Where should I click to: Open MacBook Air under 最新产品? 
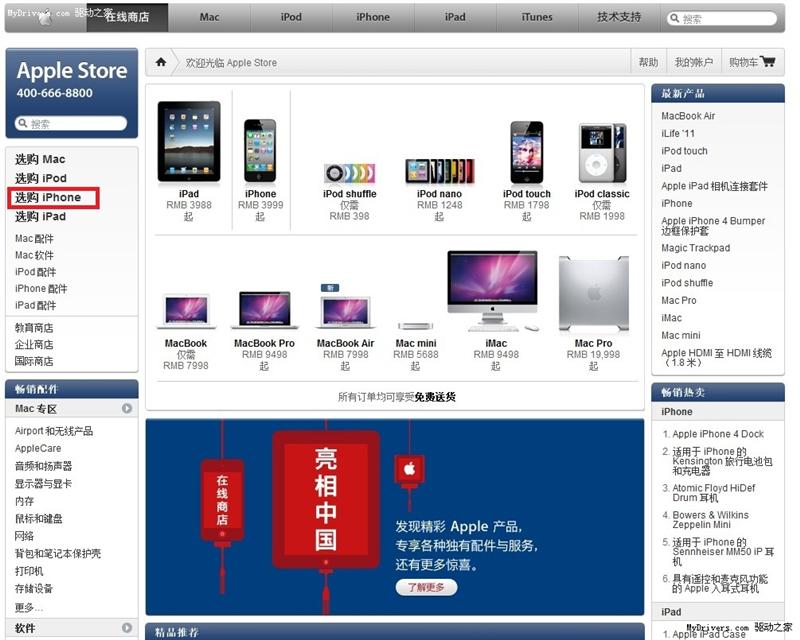pyautogui.click(x=688, y=116)
